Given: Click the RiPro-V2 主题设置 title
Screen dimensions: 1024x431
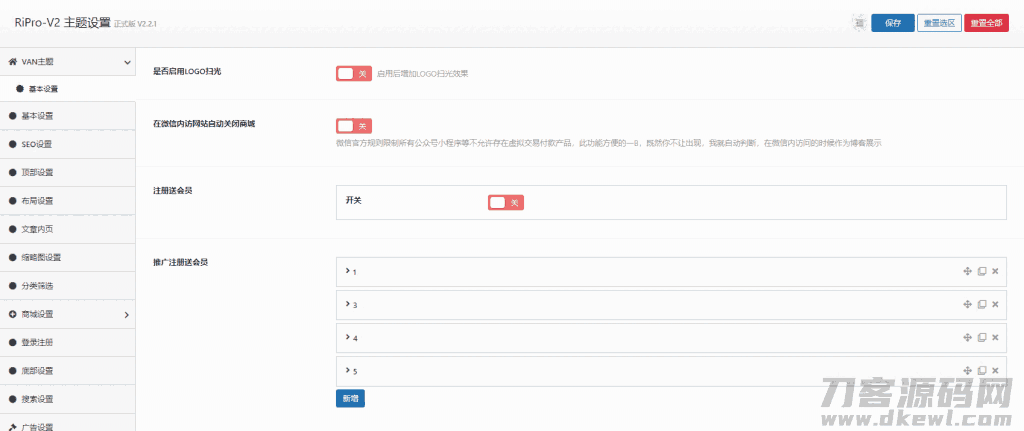Looking at the screenshot, I should pos(62,23).
